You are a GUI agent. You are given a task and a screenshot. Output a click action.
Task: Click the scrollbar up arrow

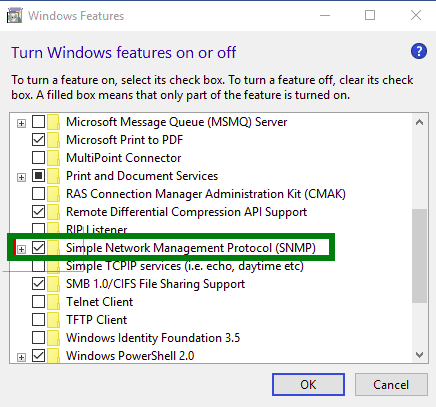pyautogui.click(x=420, y=122)
